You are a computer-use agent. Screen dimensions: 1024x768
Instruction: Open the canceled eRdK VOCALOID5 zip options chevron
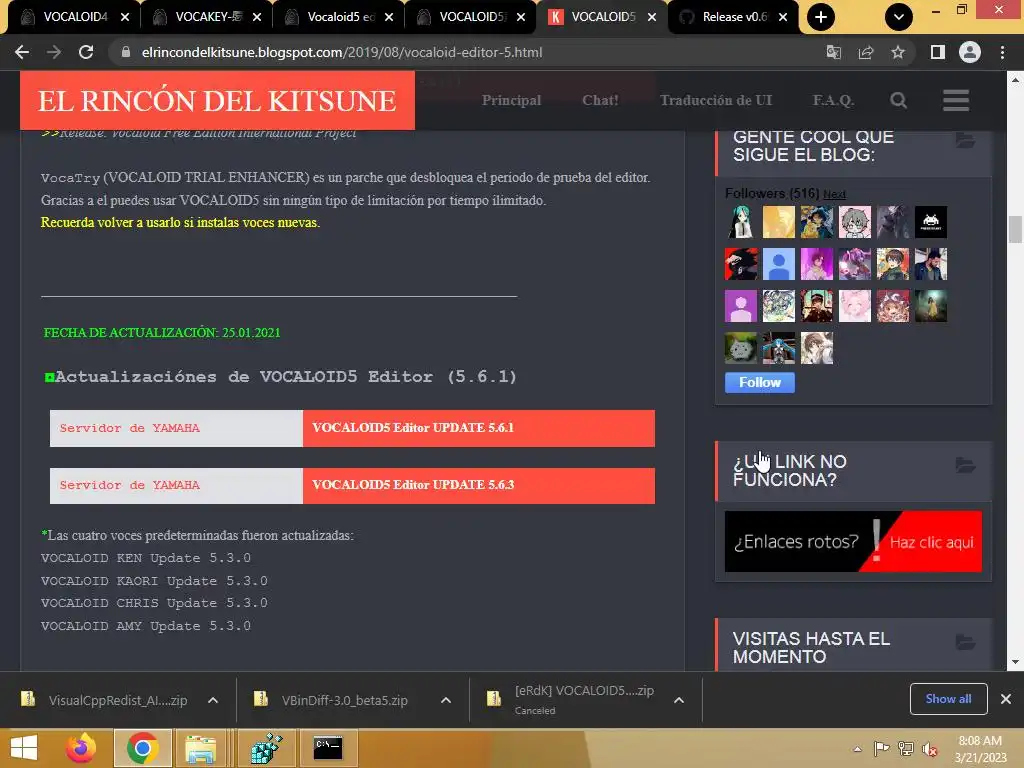[679, 700]
